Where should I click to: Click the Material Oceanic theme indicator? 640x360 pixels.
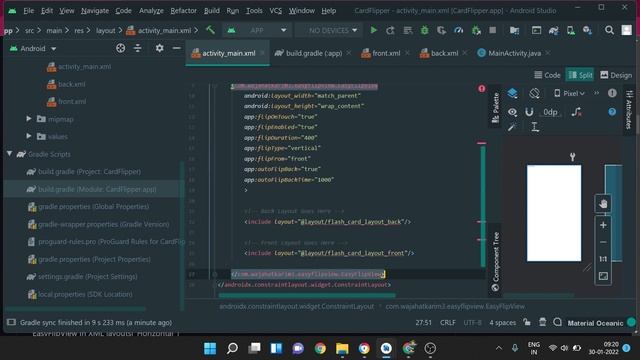pyautogui.click(x=595, y=323)
